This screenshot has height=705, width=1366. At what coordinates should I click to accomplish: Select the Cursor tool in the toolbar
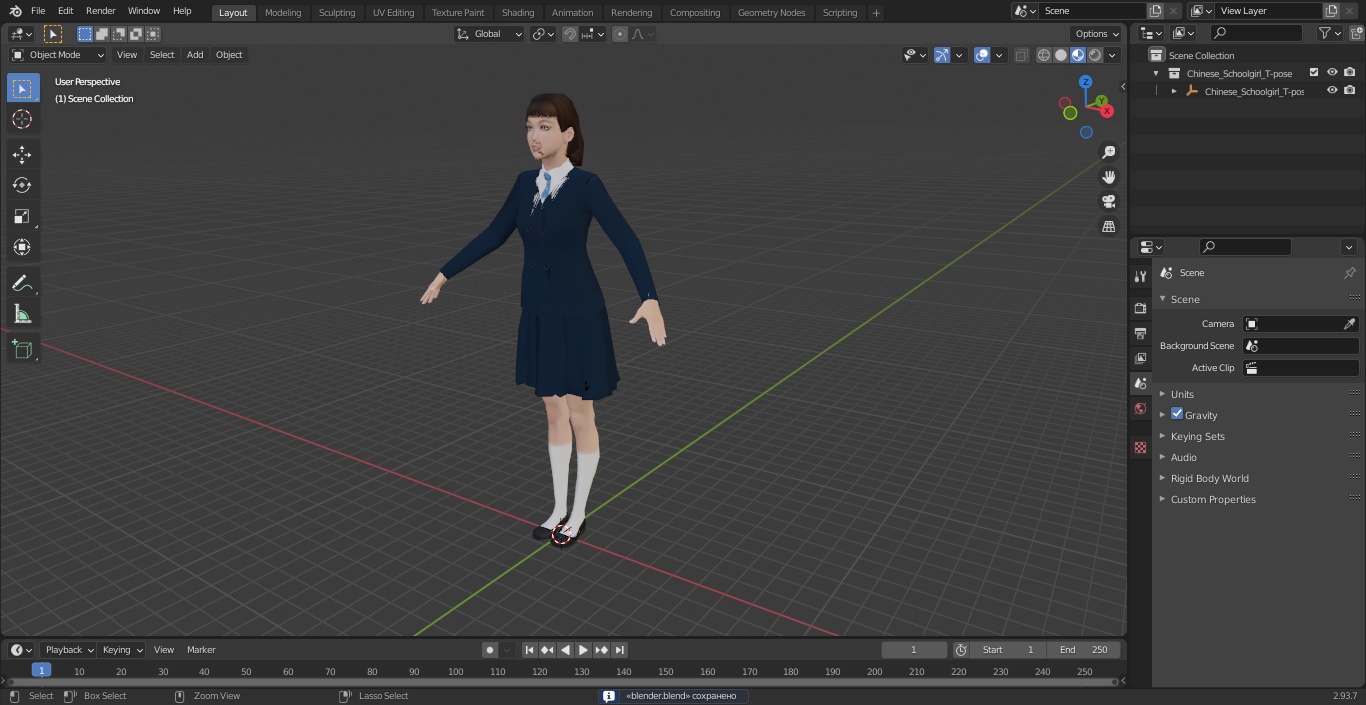click(x=22, y=119)
